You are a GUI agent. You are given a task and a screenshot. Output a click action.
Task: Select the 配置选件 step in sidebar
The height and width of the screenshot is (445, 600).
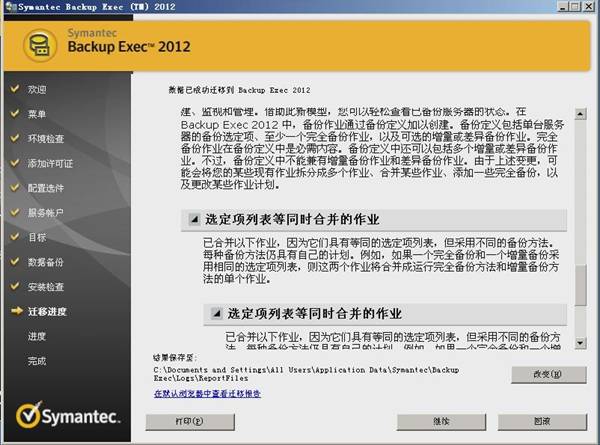point(46,188)
